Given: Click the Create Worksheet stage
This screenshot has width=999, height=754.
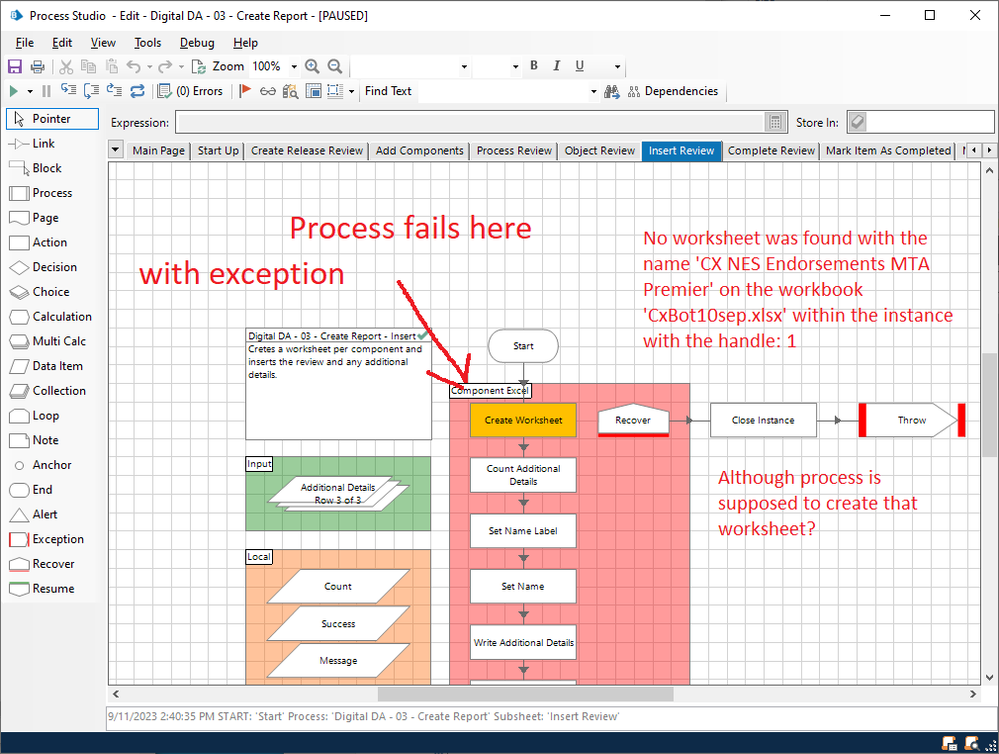Looking at the screenshot, I should 523,420.
